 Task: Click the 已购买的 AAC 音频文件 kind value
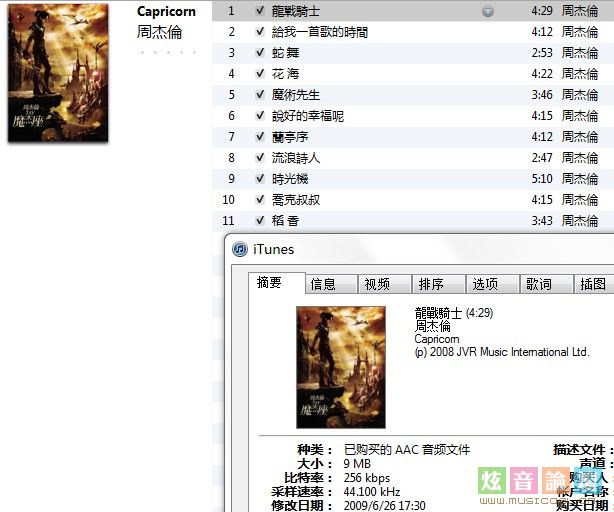point(407,449)
